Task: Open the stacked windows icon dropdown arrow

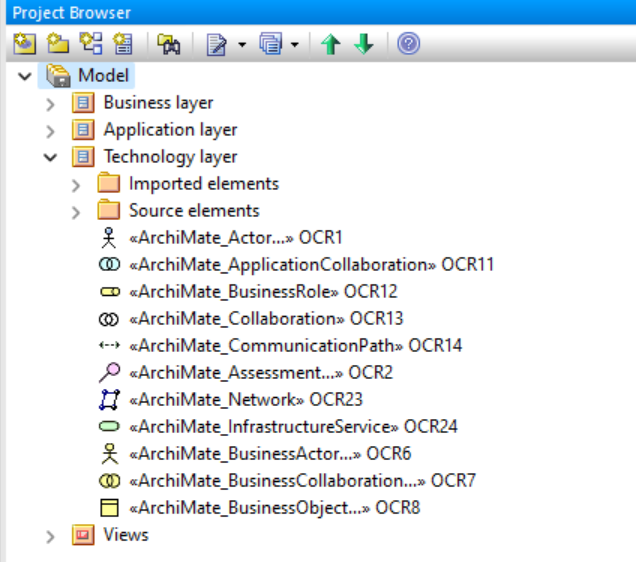Action: click(x=295, y=46)
